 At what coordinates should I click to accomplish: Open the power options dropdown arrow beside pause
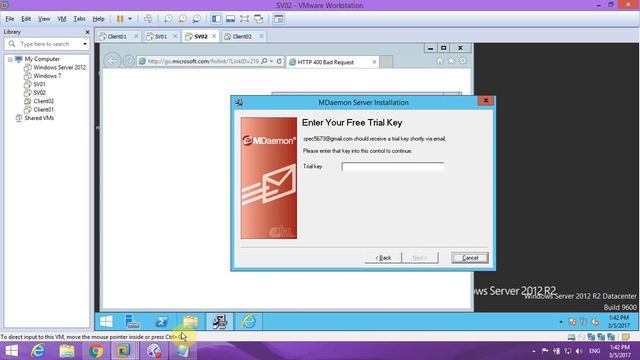pos(130,19)
